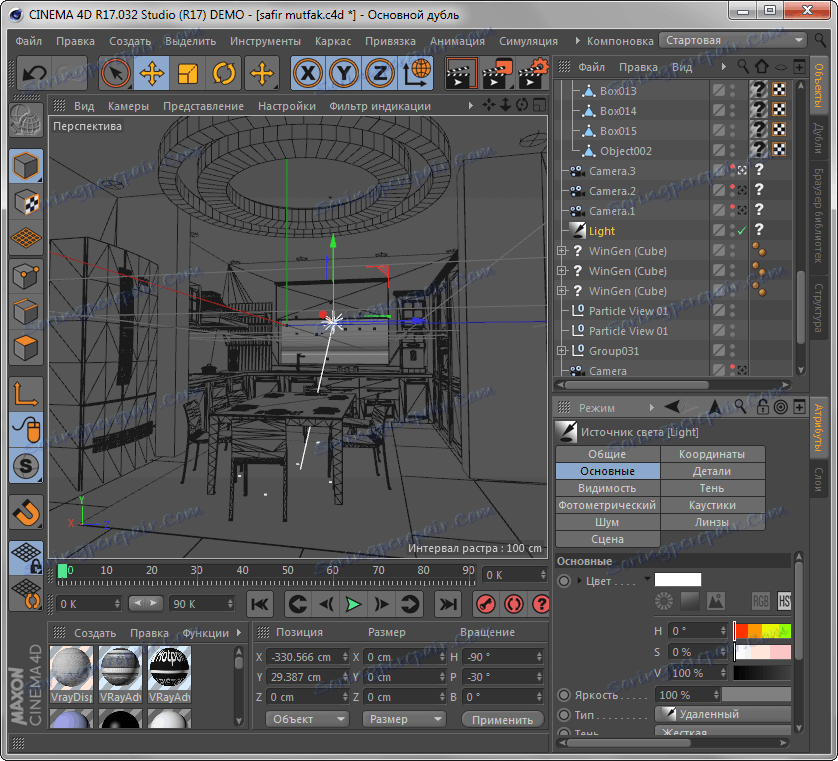The height and width of the screenshot is (761, 838).
Task: Activate the Rotate tool
Action: 223,73
